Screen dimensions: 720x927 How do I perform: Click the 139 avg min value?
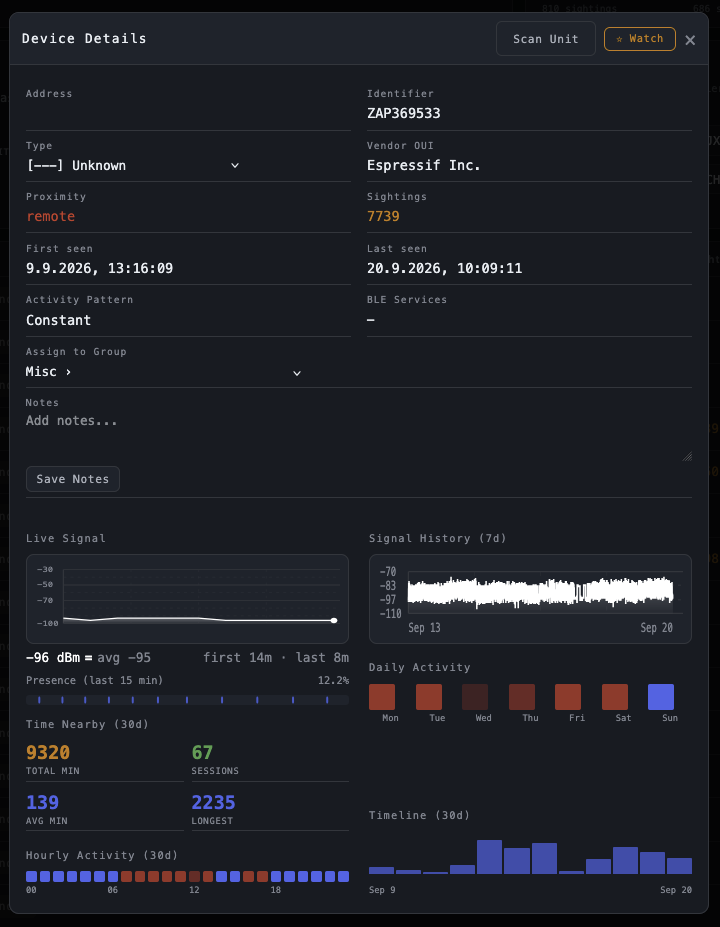point(43,802)
